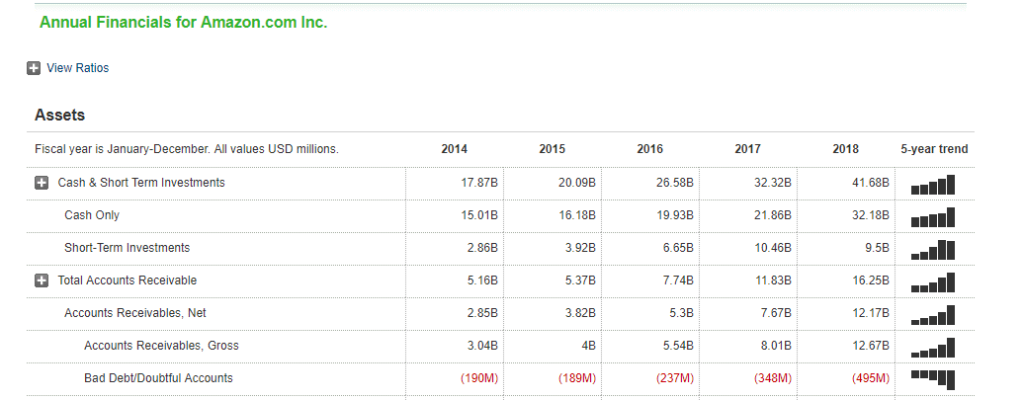Click Annual Financials for Amazon.com Inc. heading

[184, 22]
